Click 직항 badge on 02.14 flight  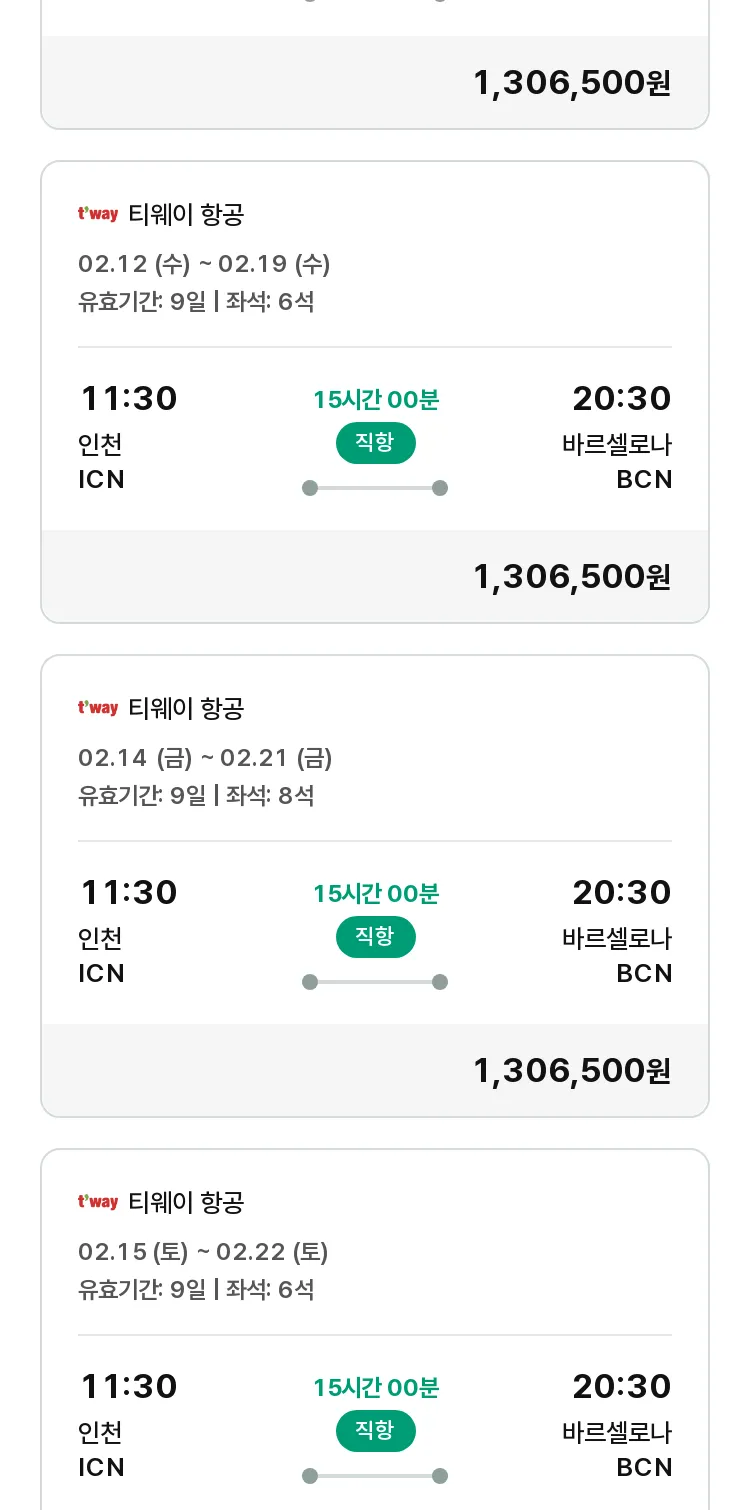(375, 937)
